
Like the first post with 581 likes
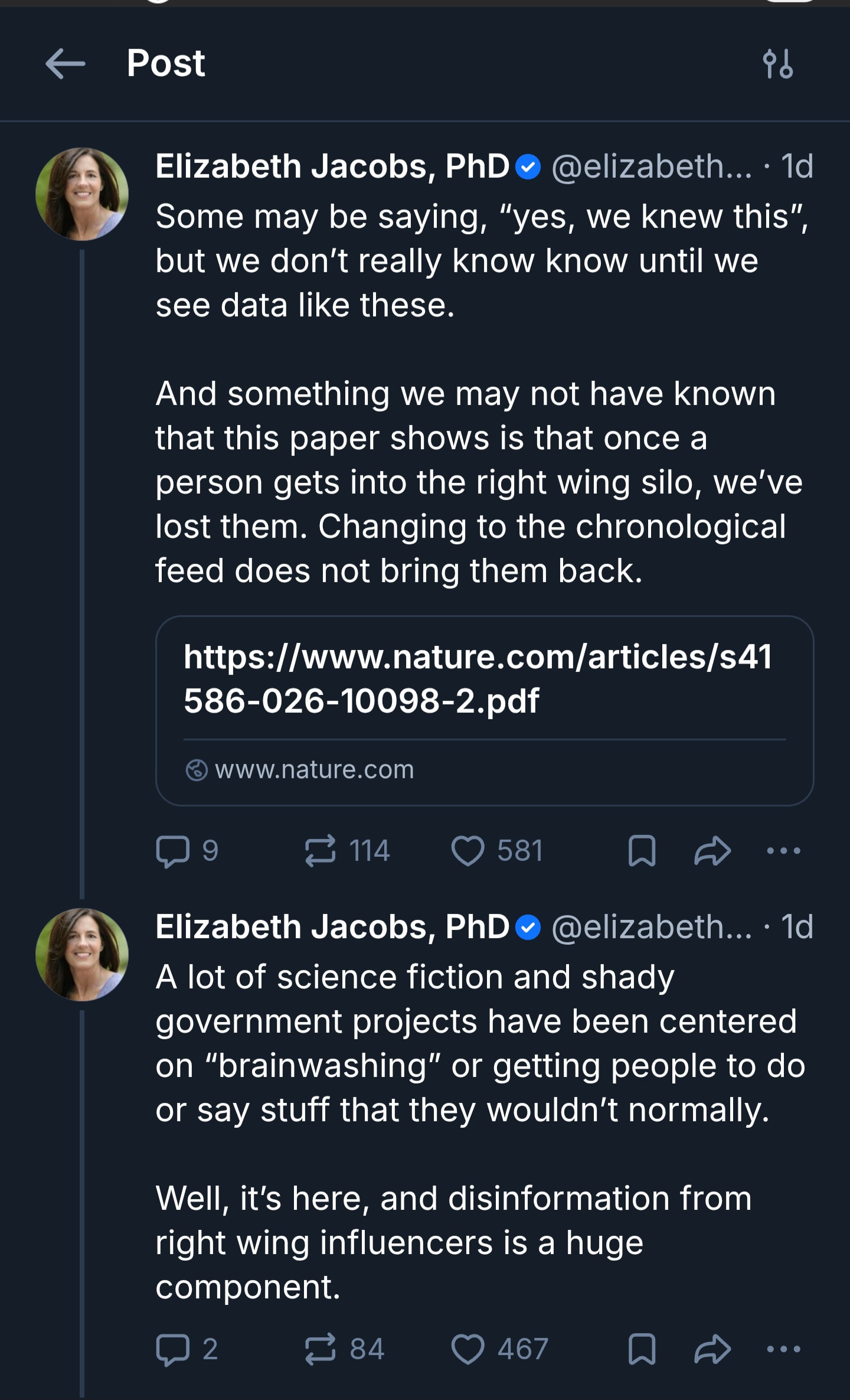[x=467, y=851]
